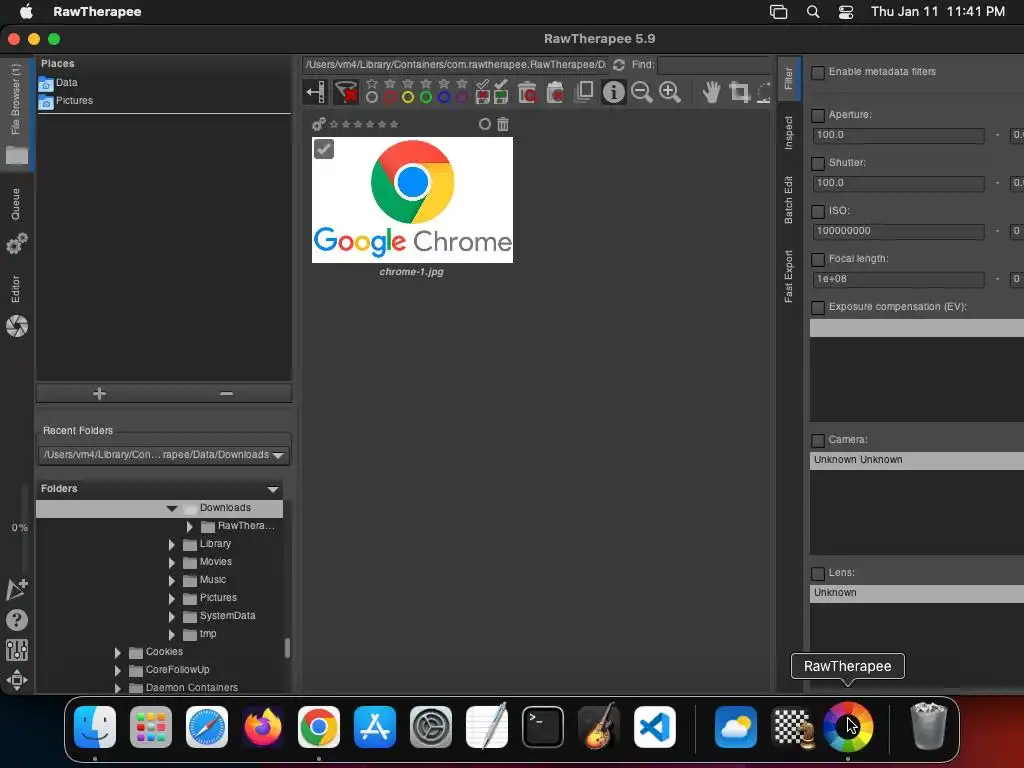Shrink thumbnails with zoom out magnifier
The image size is (1024, 768).
coord(642,92)
